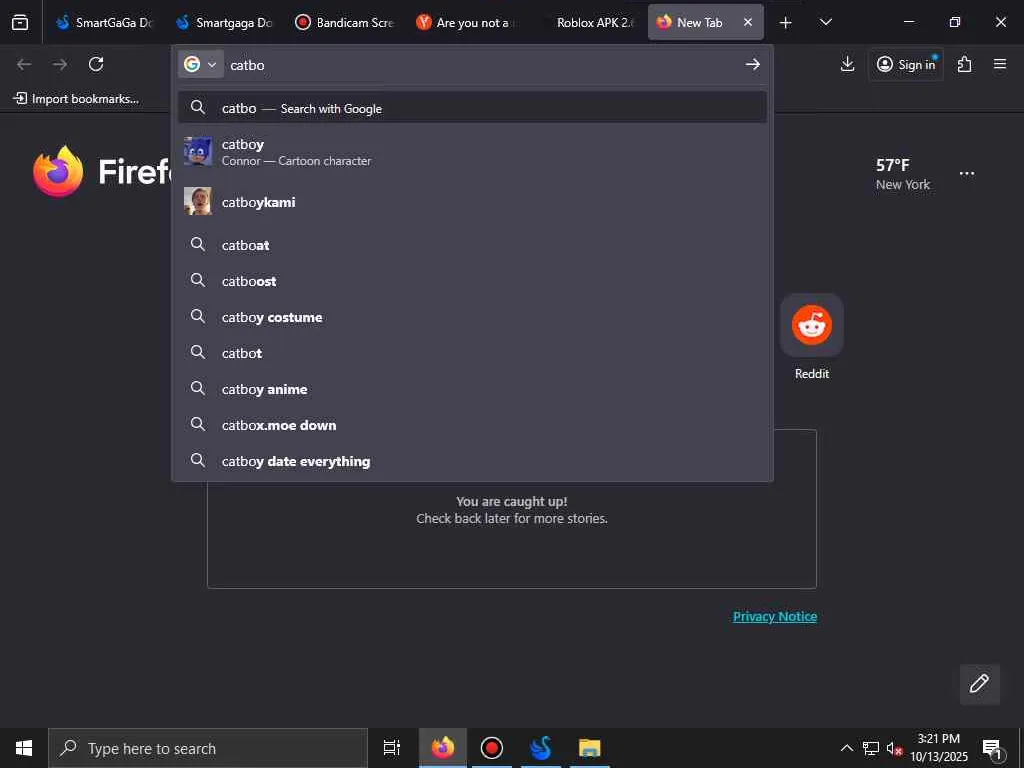The width and height of the screenshot is (1024, 768).
Task: Select the catboost suggestion
Action: [472, 281]
